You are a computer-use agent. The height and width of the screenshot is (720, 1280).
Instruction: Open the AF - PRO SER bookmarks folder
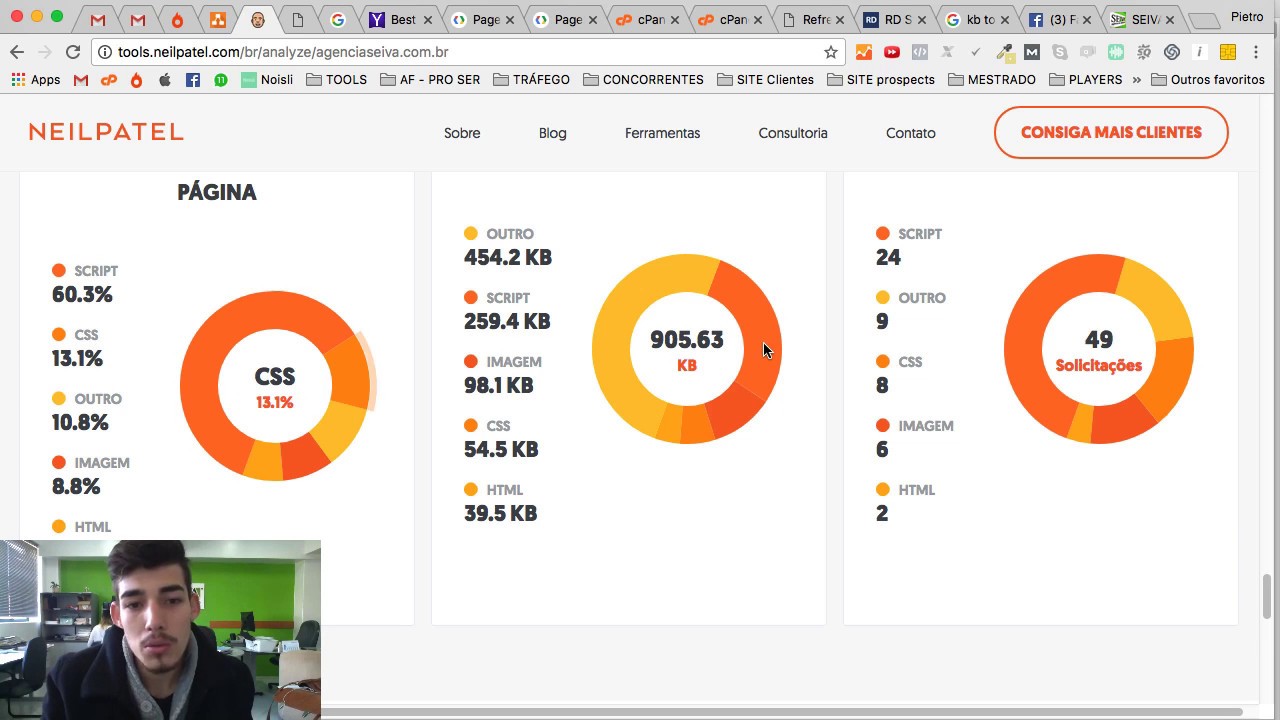click(430, 80)
